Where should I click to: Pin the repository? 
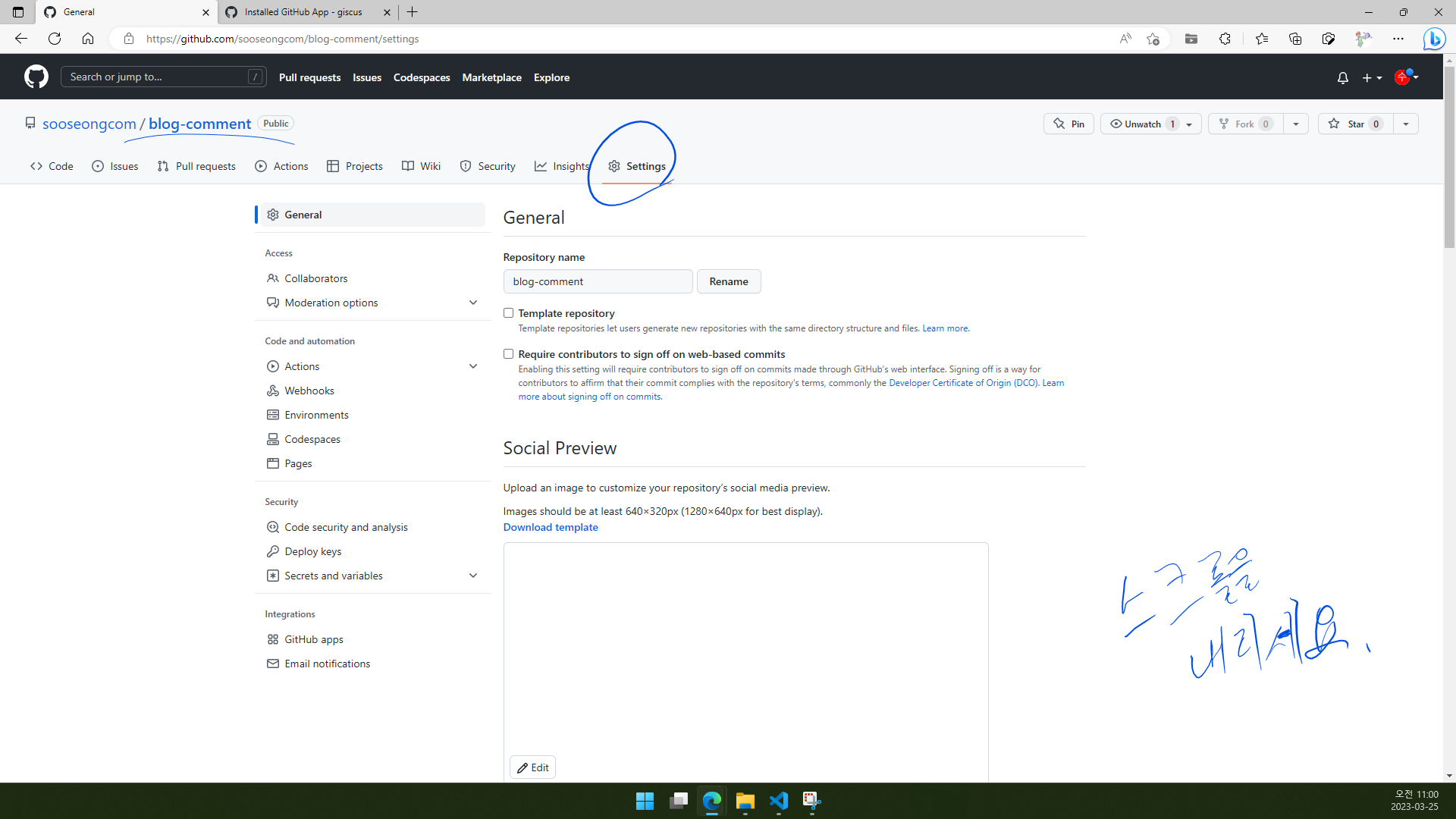(x=1068, y=124)
